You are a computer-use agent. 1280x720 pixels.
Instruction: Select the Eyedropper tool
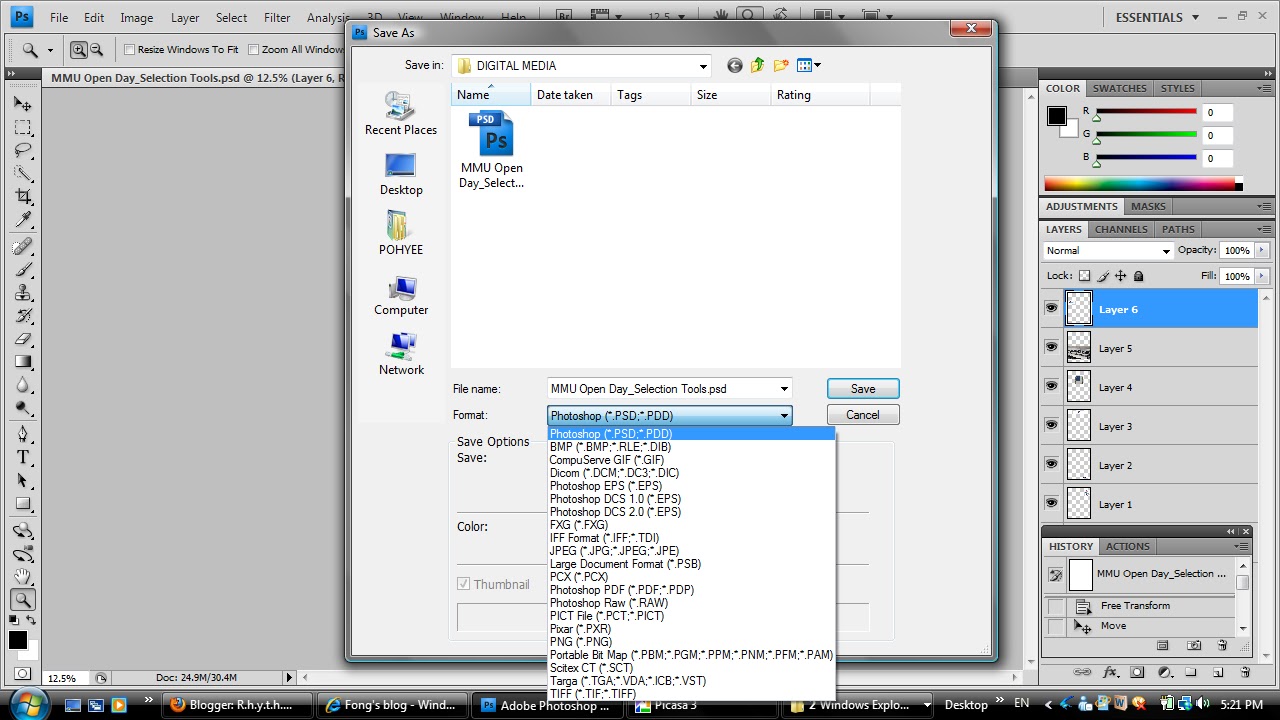click(x=23, y=220)
